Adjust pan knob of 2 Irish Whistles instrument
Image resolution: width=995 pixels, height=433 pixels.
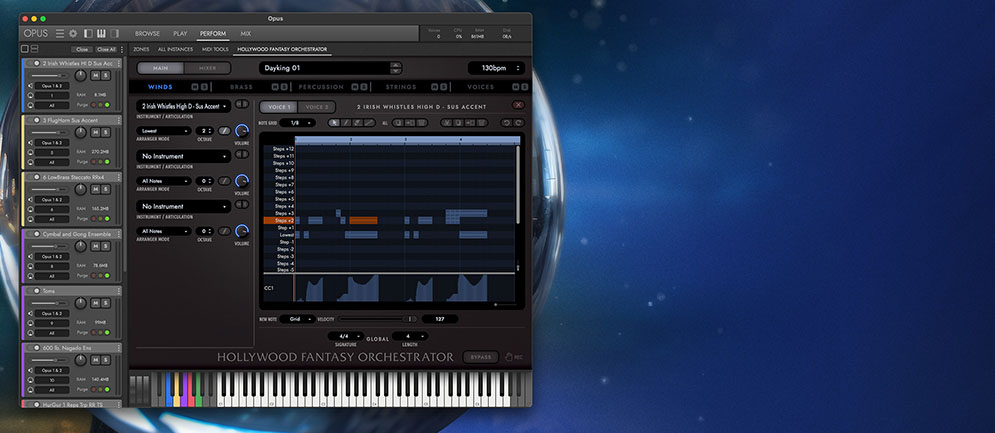coord(80,76)
